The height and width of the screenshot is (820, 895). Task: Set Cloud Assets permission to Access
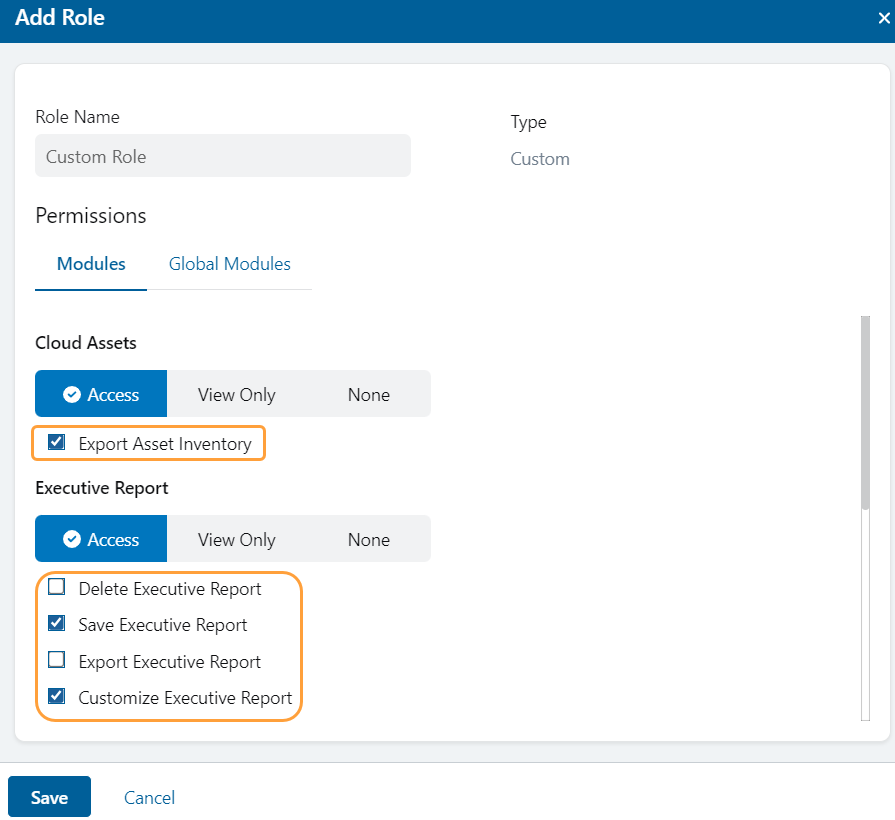point(101,394)
